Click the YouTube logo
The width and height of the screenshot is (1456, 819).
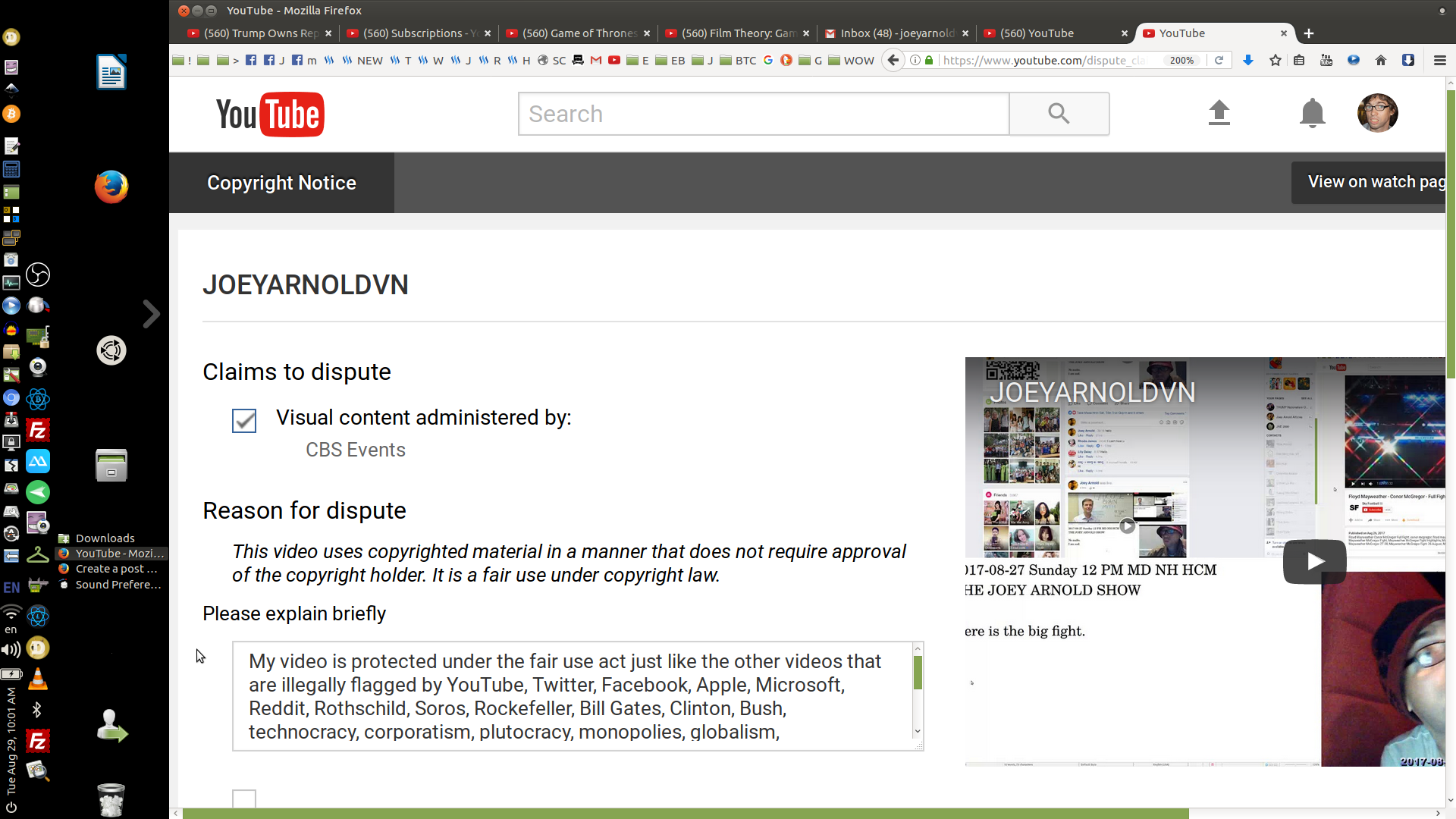pyautogui.click(x=270, y=115)
